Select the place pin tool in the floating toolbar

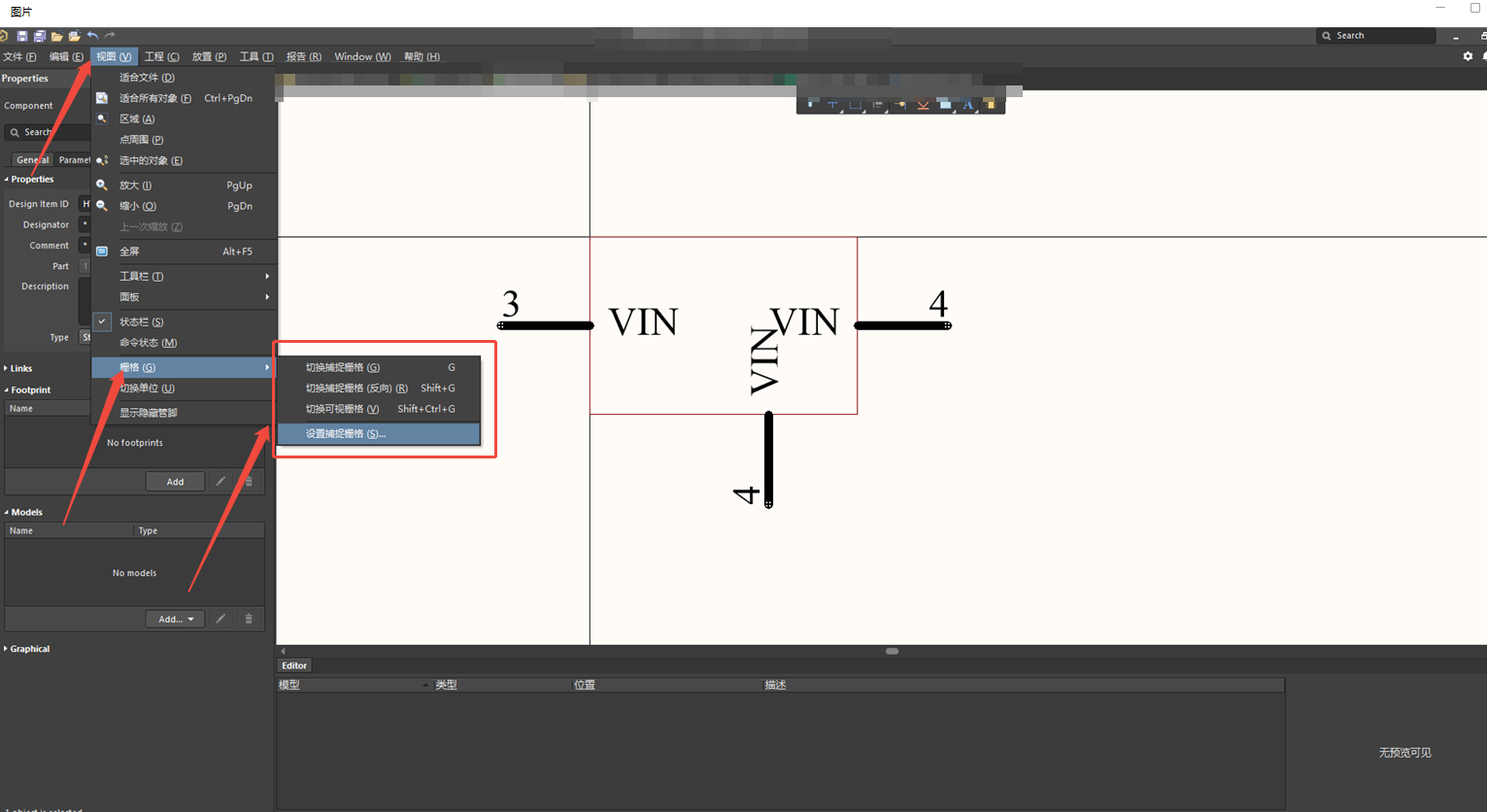tap(900, 104)
